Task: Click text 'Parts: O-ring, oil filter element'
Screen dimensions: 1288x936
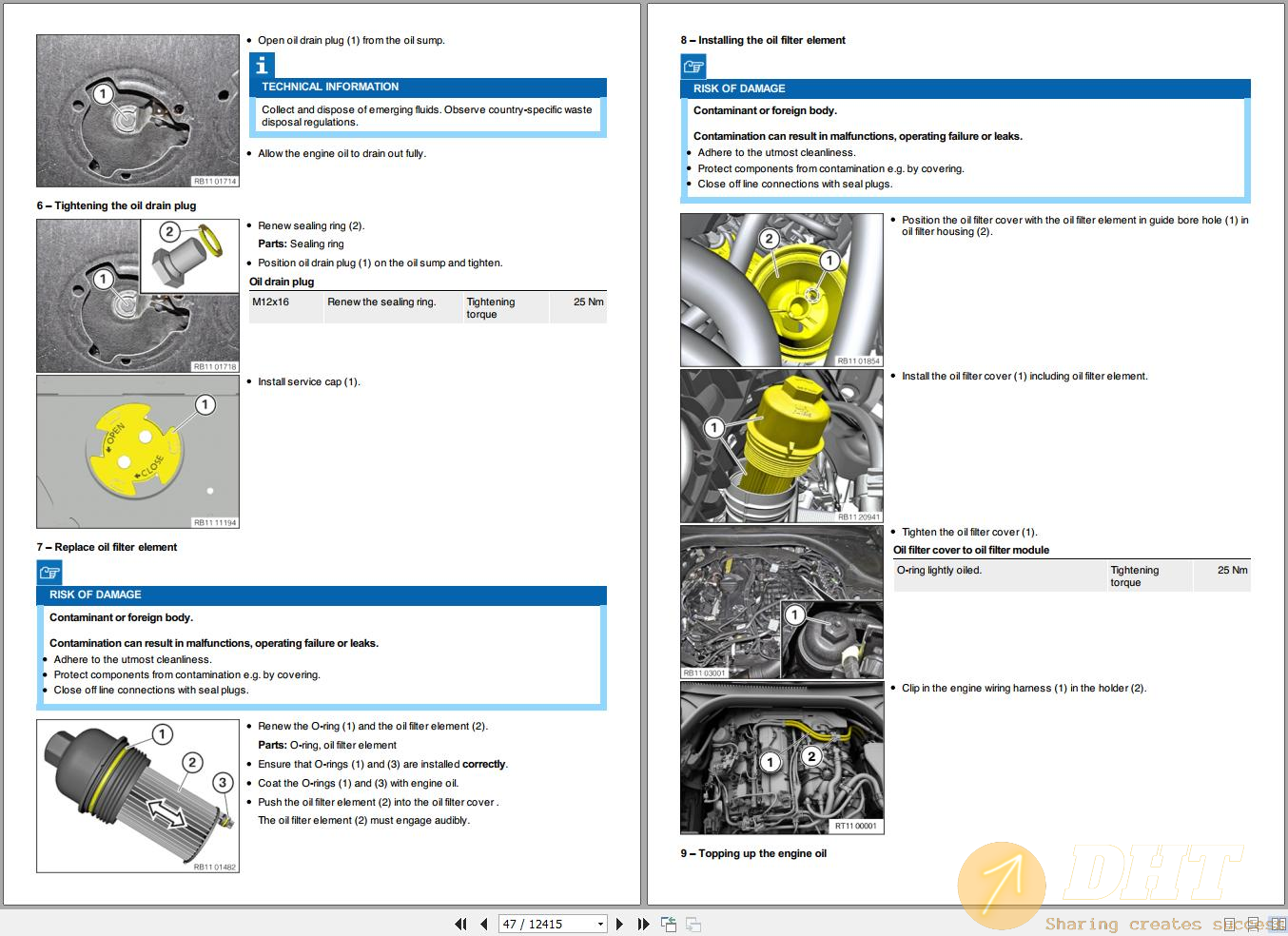Action: coord(327,745)
